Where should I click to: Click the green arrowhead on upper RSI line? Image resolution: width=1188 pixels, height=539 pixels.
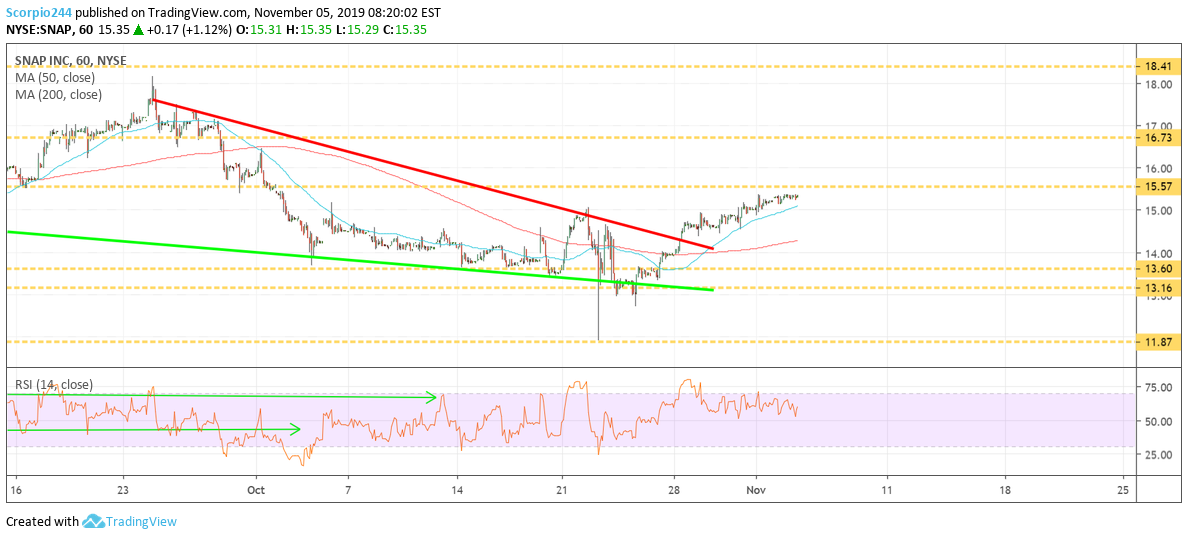[x=434, y=396]
